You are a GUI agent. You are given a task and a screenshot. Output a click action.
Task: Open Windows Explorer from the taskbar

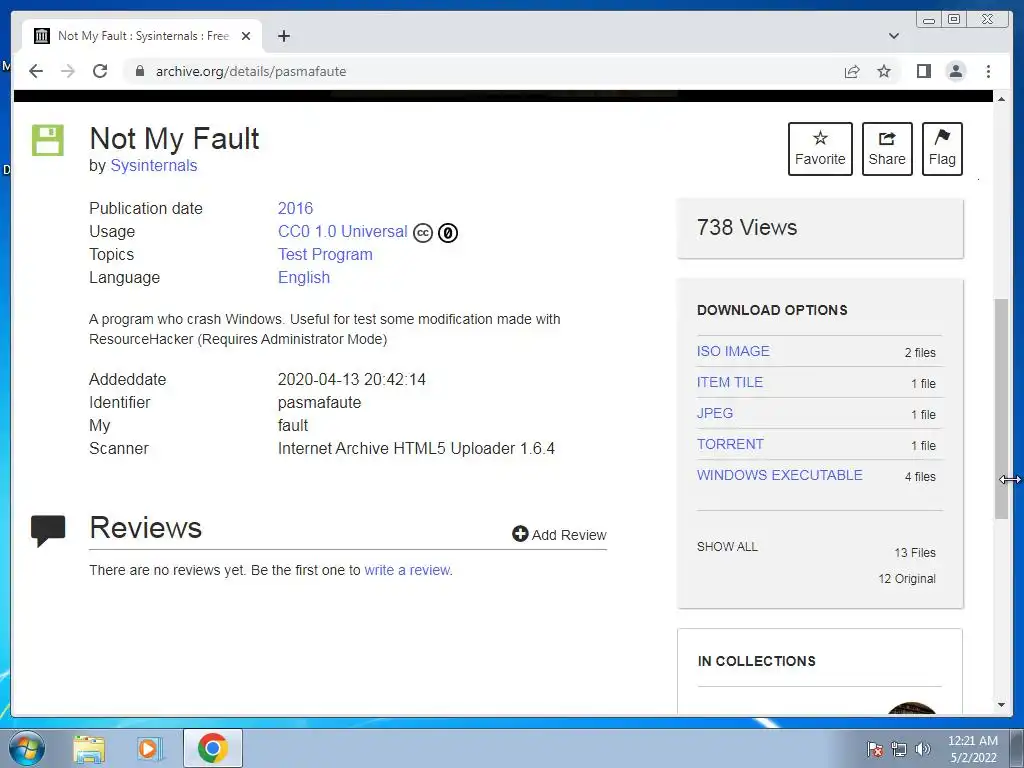click(x=89, y=749)
